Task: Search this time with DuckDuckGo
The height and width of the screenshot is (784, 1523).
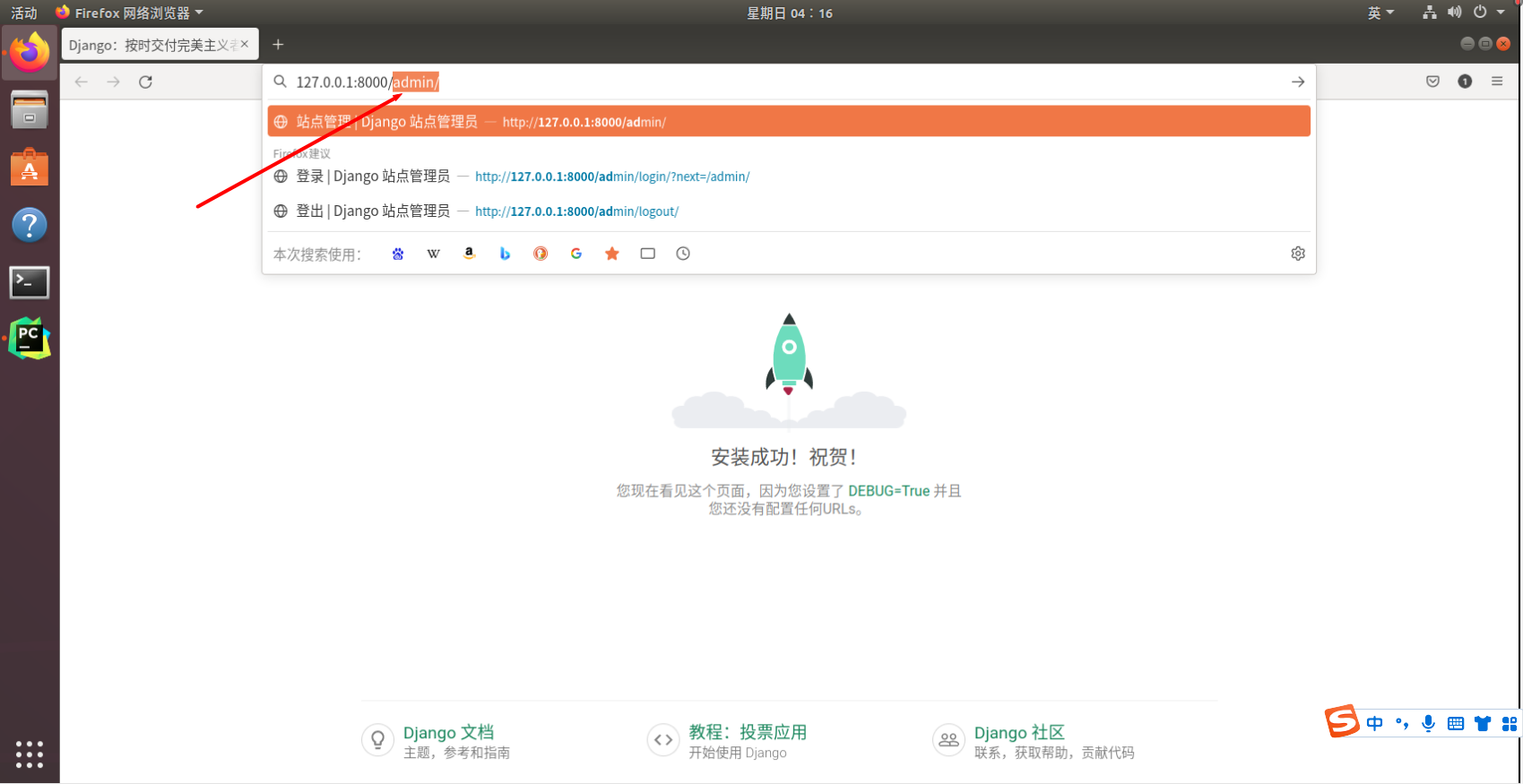Action: (x=541, y=254)
